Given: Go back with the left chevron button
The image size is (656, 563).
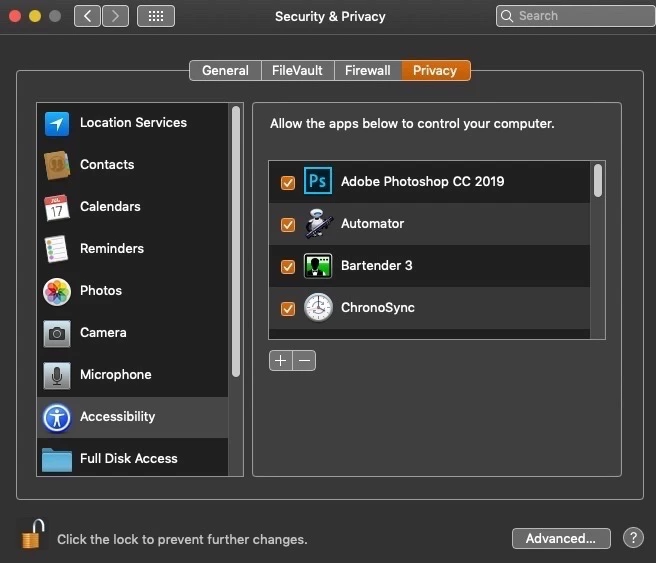Looking at the screenshot, I should (87, 16).
